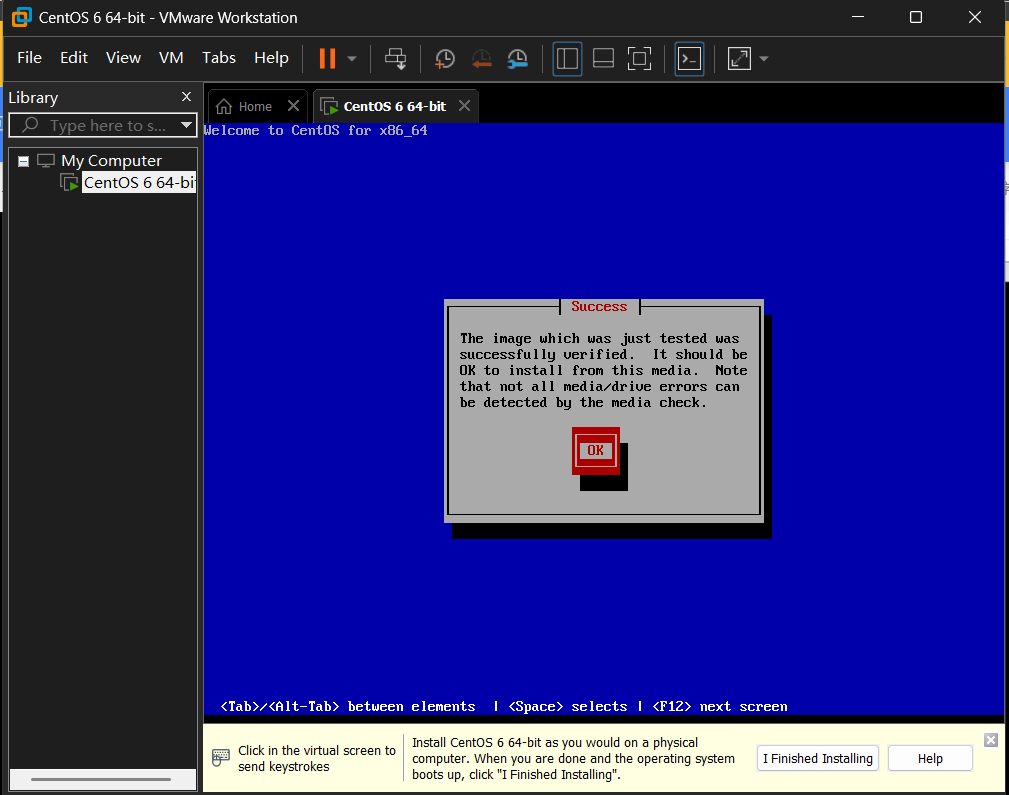Collapse the My Computer tree node
The image size is (1009, 795).
pos(23,161)
